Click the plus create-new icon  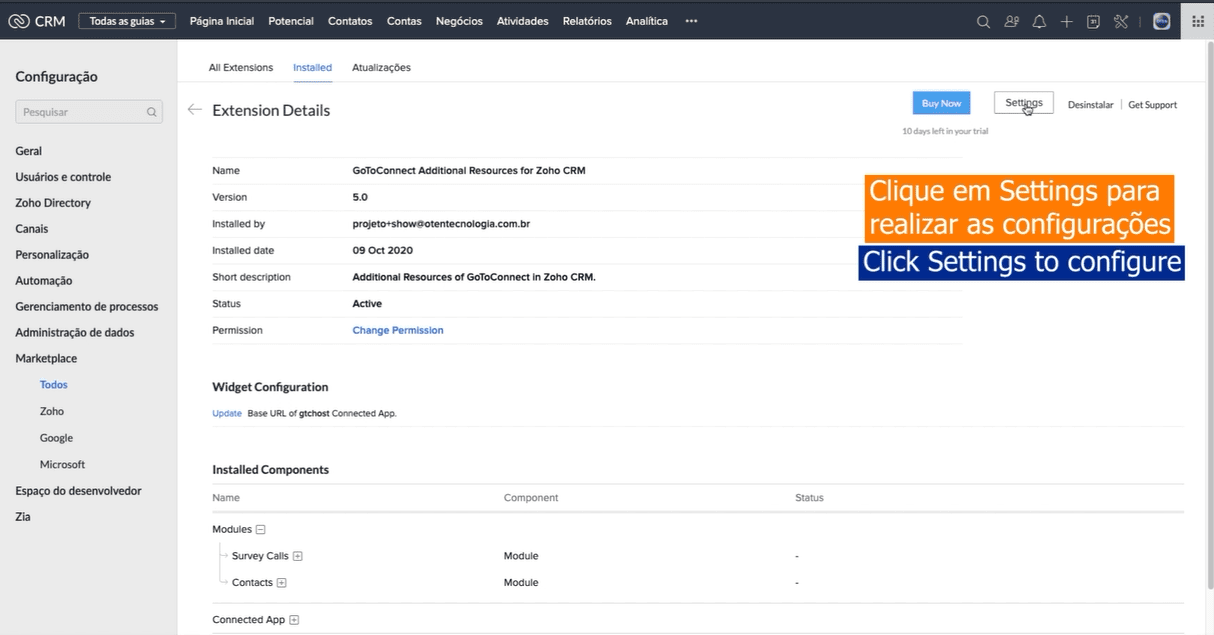click(x=1067, y=21)
